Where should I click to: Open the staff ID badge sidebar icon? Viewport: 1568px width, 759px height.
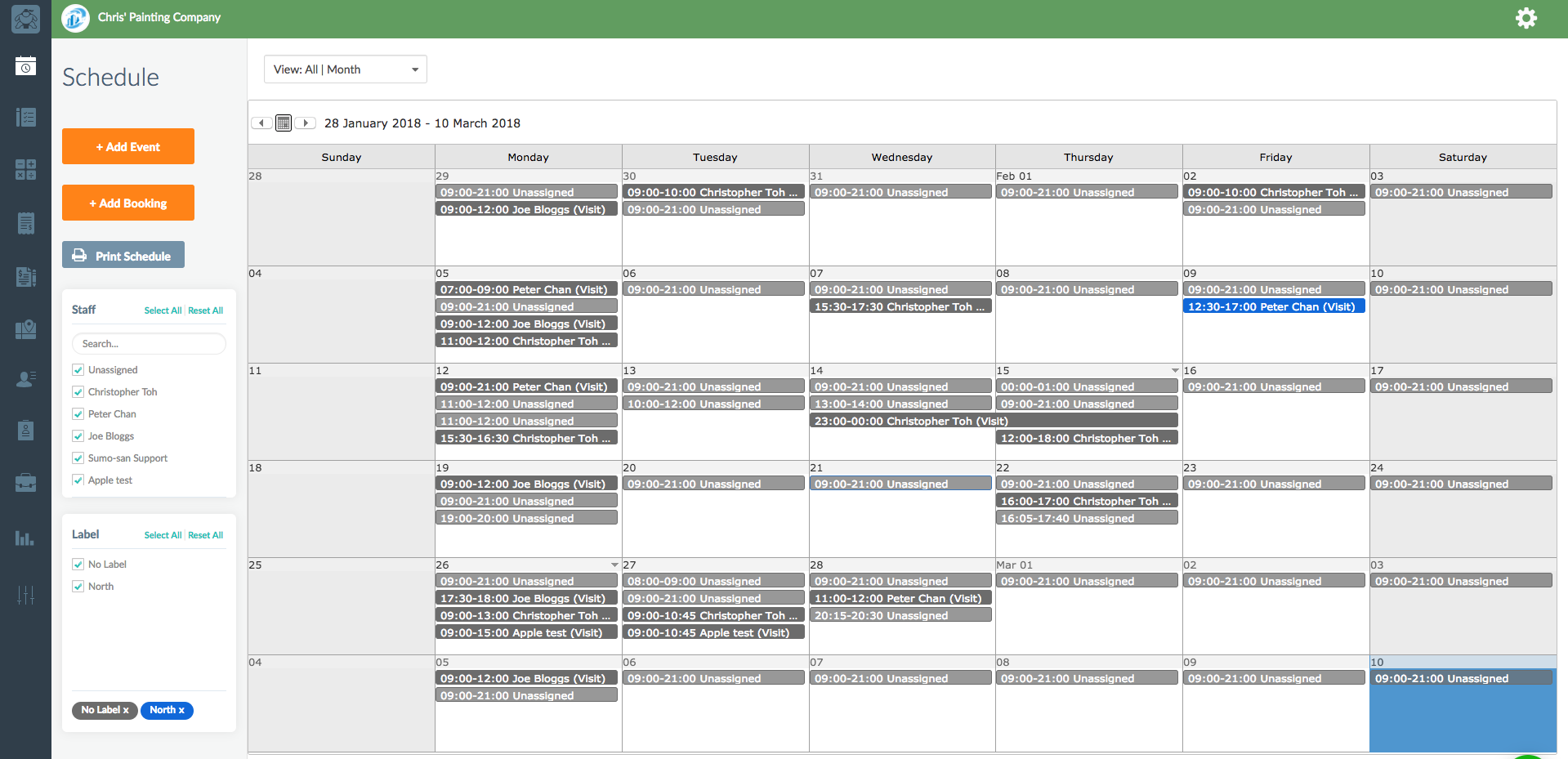[x=25, y=431]
